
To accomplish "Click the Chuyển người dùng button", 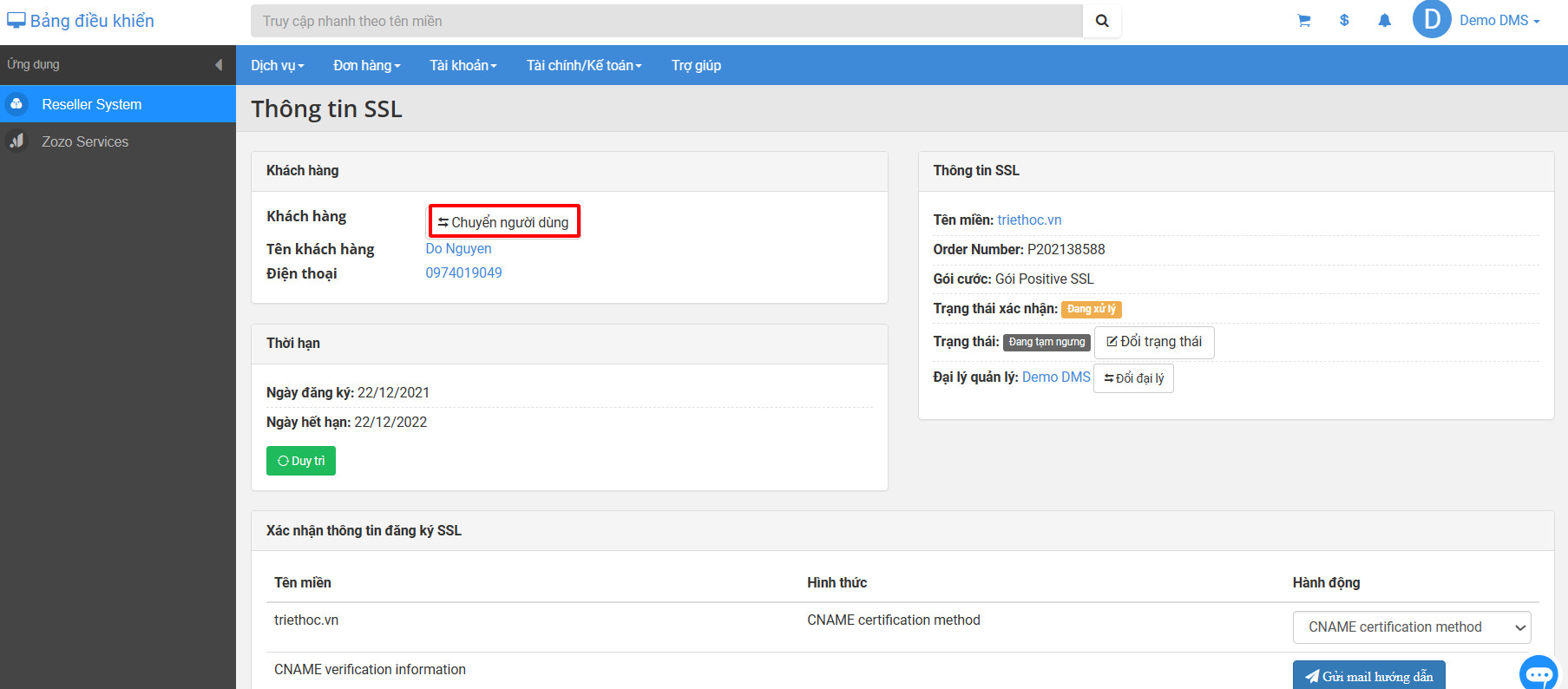I will (504, 221).
